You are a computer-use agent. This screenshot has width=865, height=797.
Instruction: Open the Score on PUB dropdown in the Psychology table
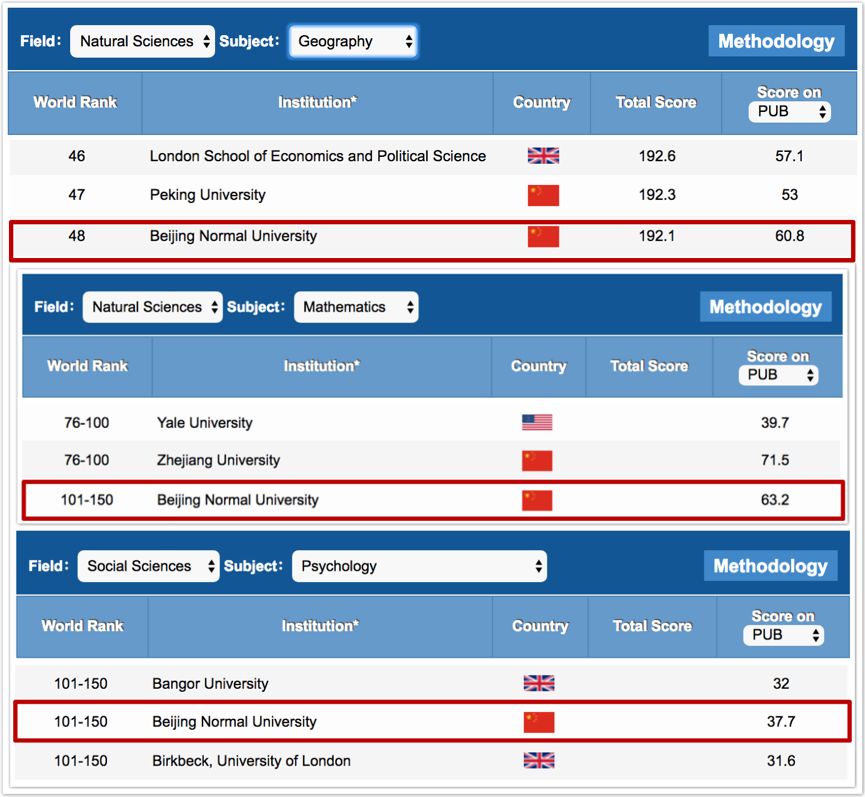[783, 635]
